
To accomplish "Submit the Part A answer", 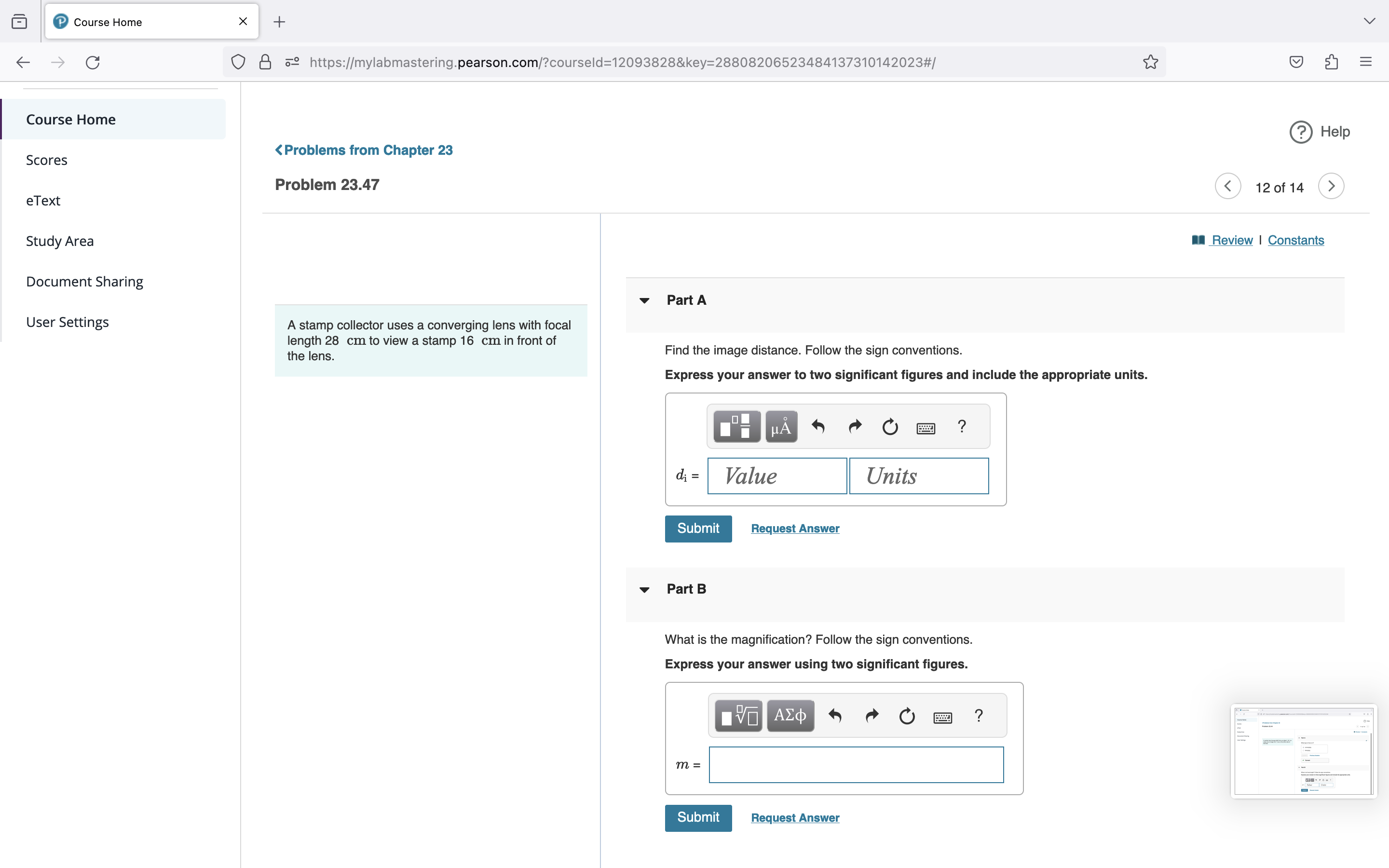I will [698, 528].
